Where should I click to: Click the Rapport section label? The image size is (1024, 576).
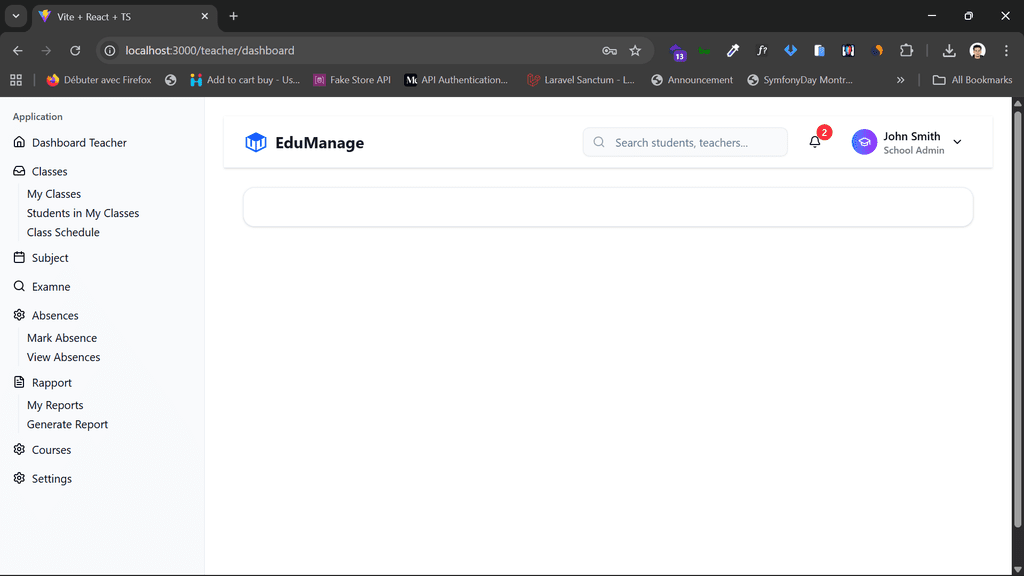tap(52, 383)
